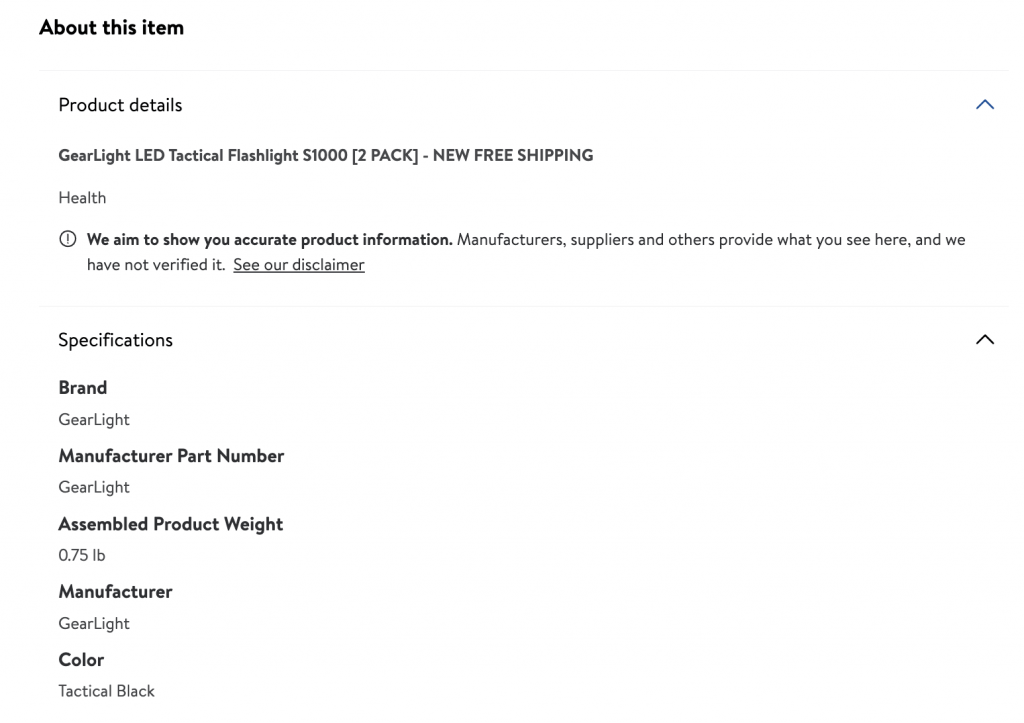
Task: Click the bold accurate product information text
Action: point(269,240)
